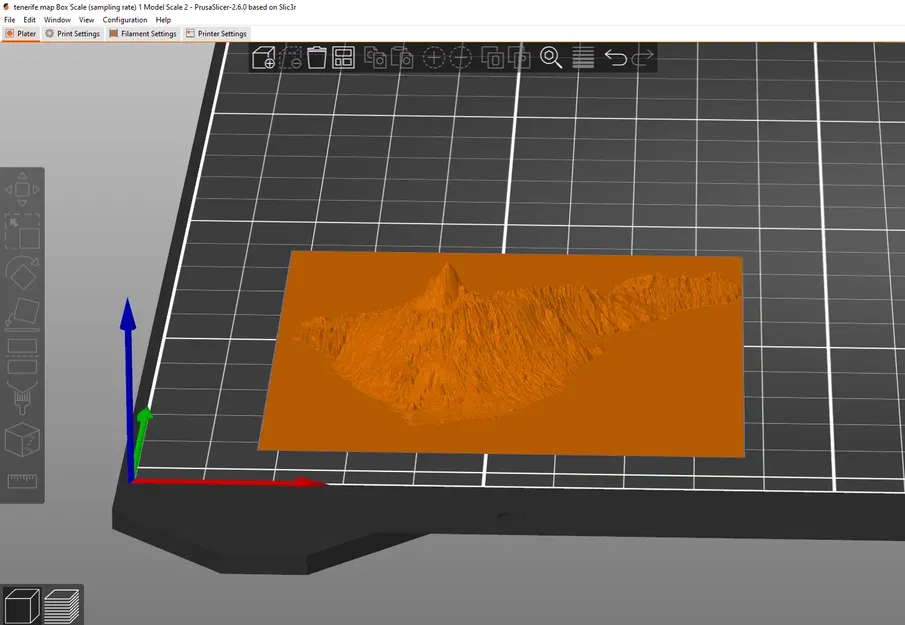Select the Paint-on supports brush tool
The height and width of the screenshot is (625, 905).
22,397
